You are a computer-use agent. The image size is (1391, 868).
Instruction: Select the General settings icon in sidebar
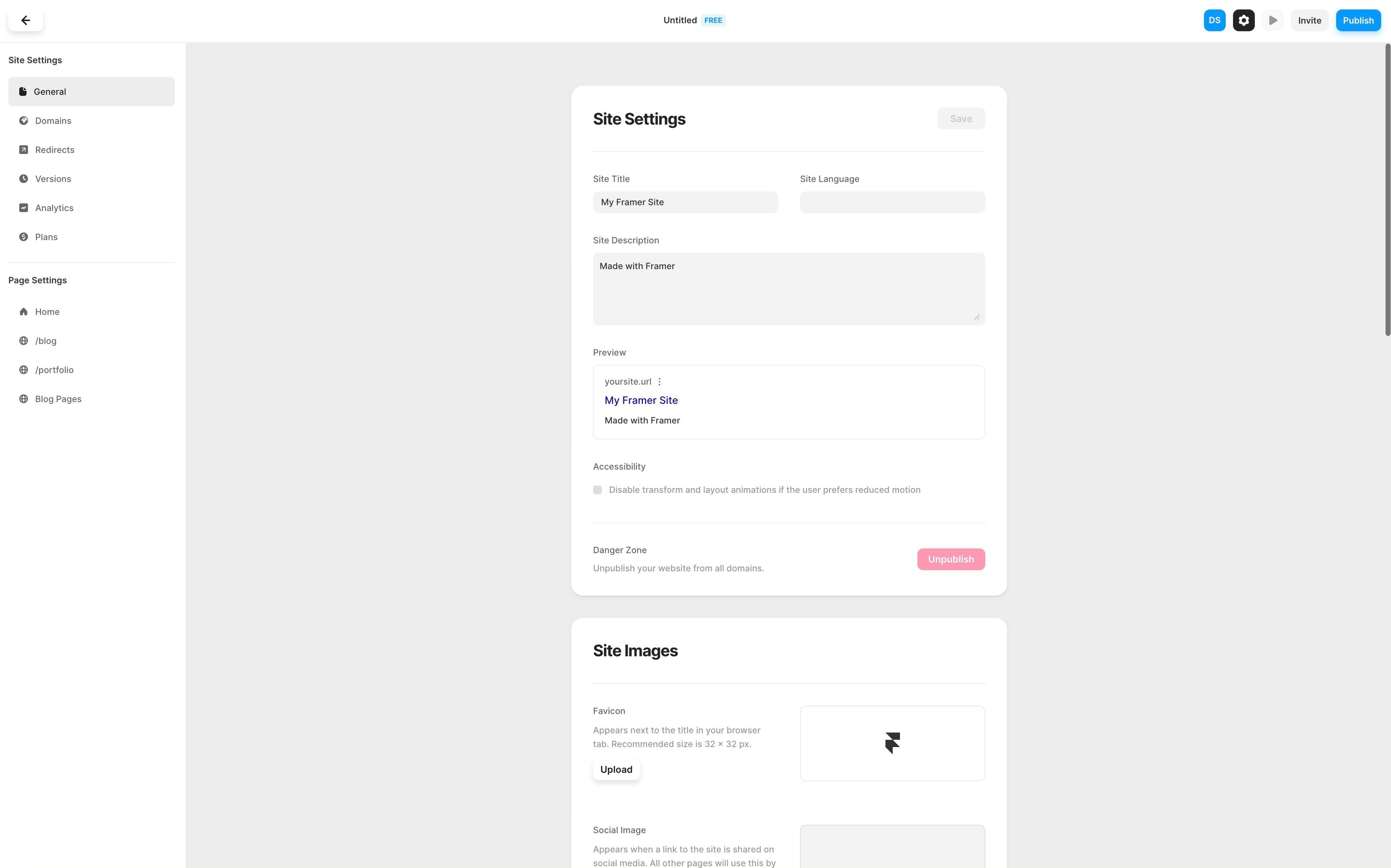coord(24,91)
